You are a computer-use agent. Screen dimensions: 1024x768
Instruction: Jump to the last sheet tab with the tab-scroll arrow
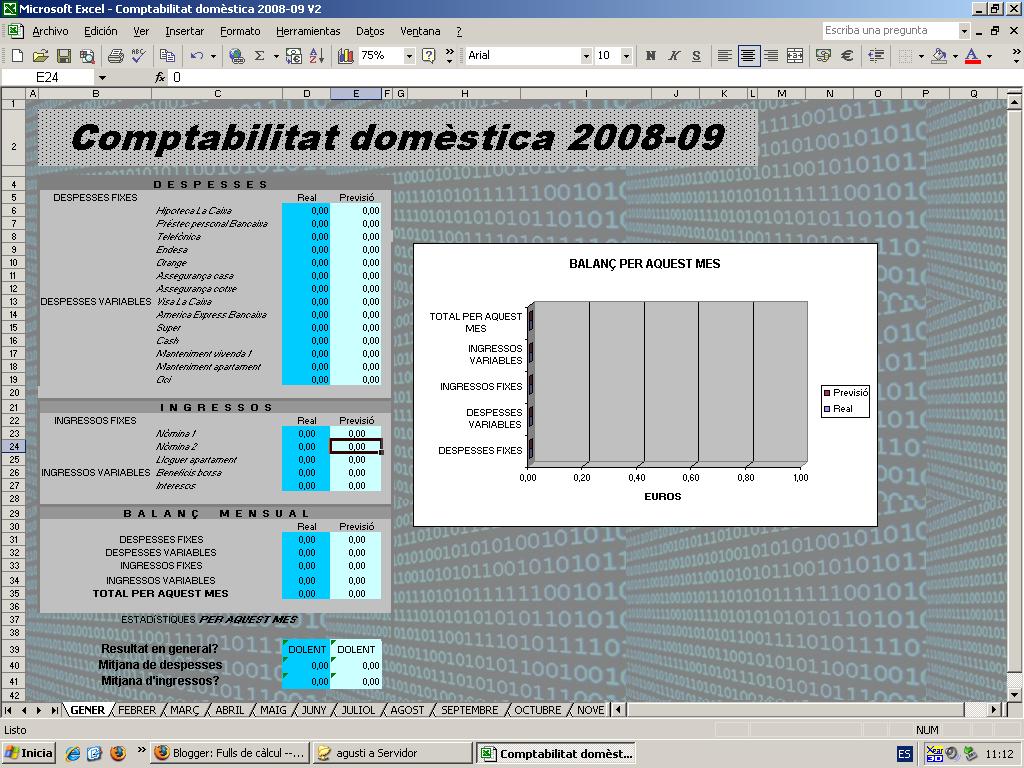pos(54,710)
